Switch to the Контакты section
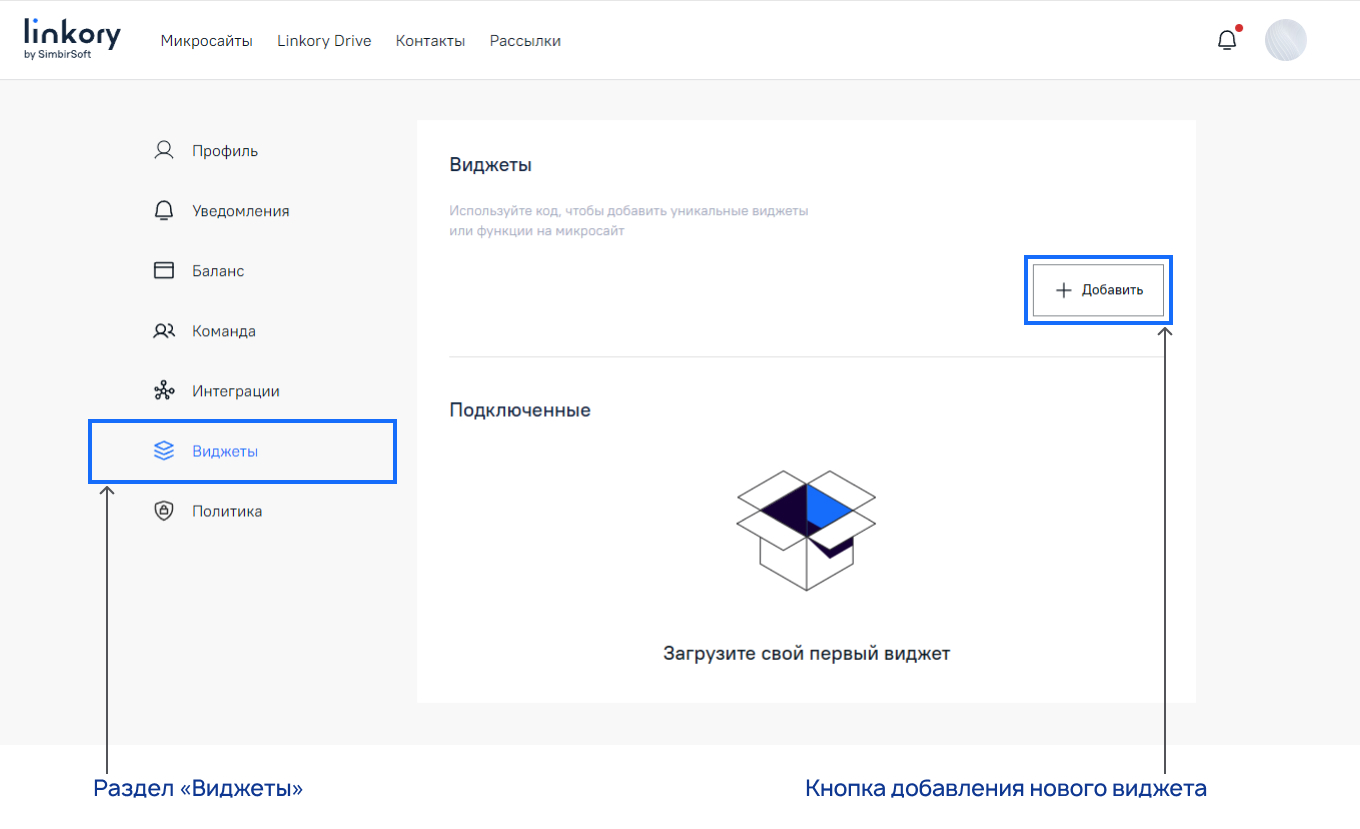Viewport: 1360px width, 829px height. pos(430,41)
